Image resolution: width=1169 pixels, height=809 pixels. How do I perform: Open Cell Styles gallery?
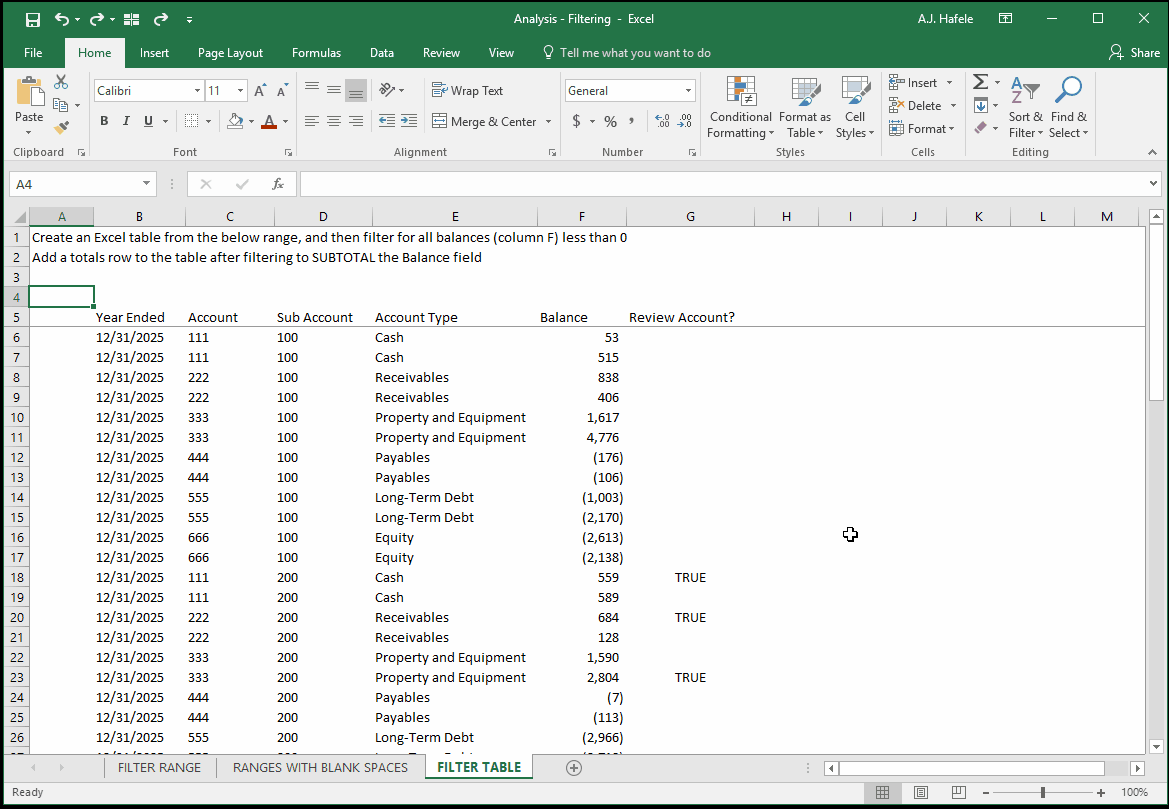coord(855,108)
